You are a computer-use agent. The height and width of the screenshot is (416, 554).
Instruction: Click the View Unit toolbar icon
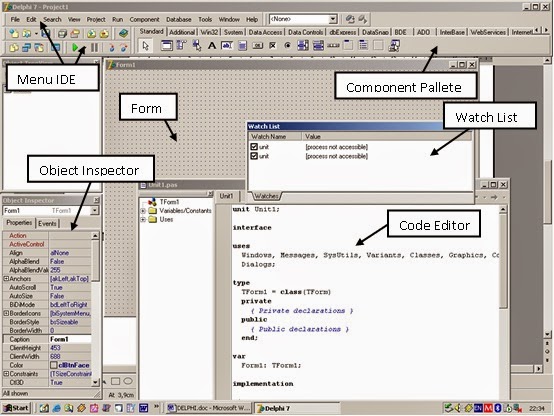[x=14, y=47]
